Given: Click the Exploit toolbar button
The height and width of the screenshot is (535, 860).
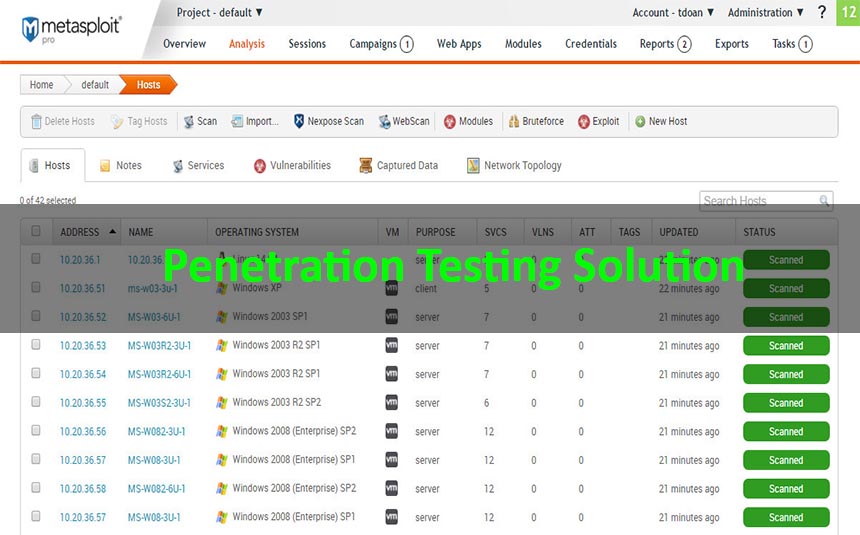Looking at the screenshot, I should click(x=598, y=121).
